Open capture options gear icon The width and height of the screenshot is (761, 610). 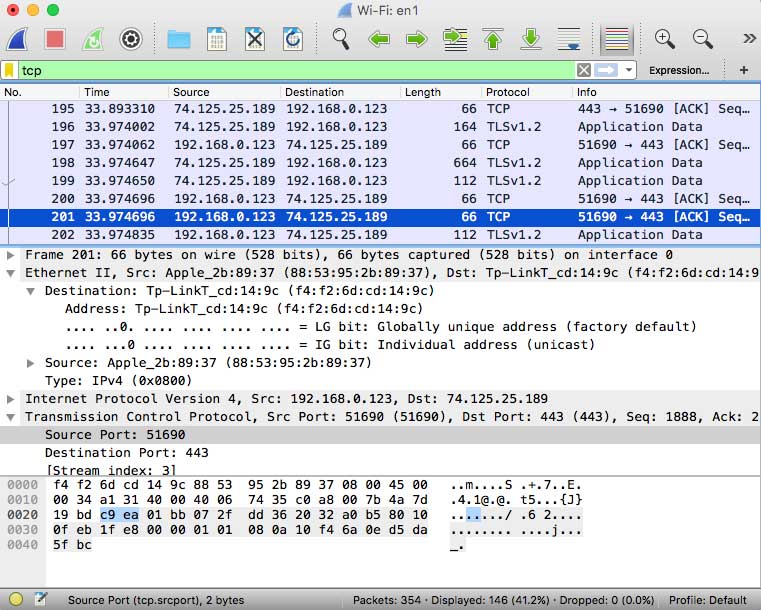click(130, 39)
